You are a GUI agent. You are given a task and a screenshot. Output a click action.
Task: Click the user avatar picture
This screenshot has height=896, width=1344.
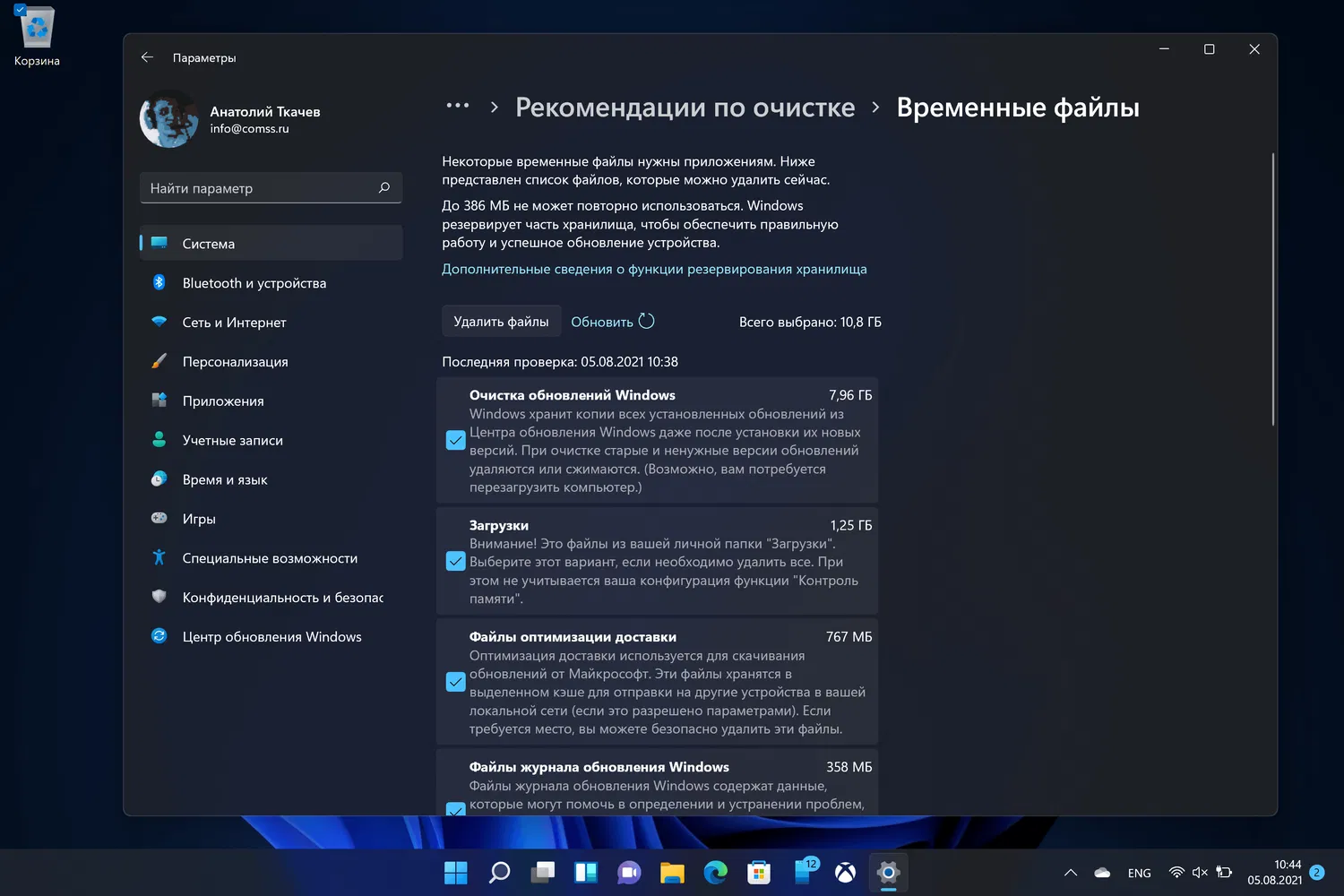pos(169,118)
